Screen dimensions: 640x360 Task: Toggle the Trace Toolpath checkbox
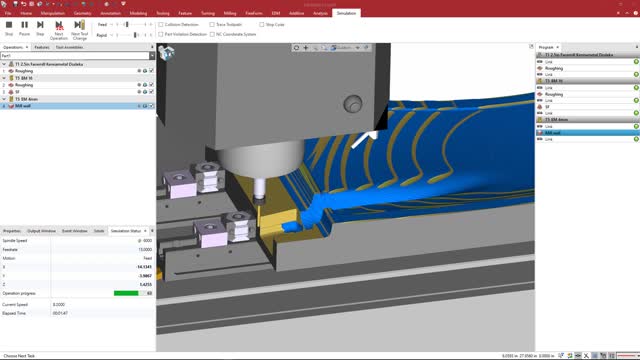[212, 24]
